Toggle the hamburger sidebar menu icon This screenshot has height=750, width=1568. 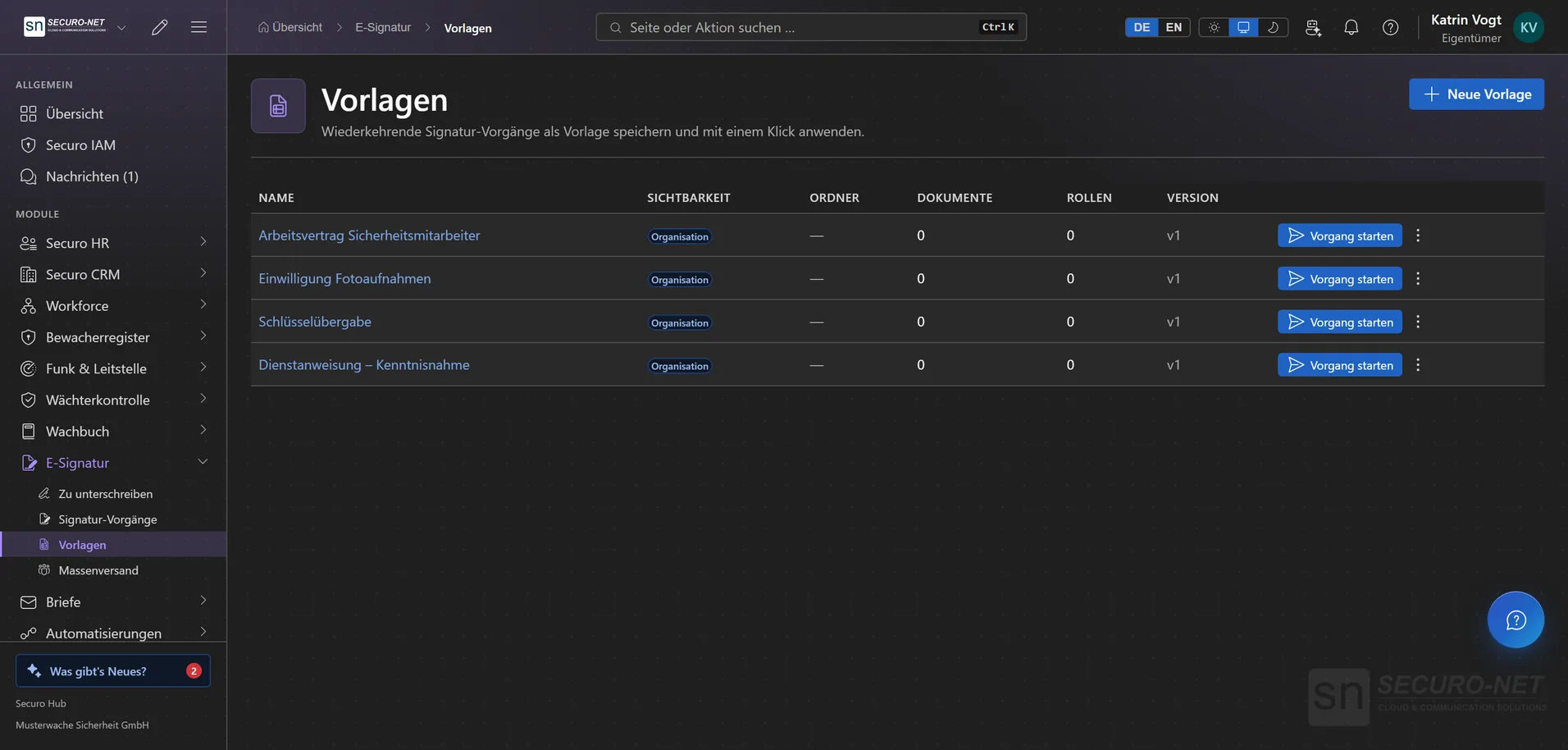pos(198,27)
